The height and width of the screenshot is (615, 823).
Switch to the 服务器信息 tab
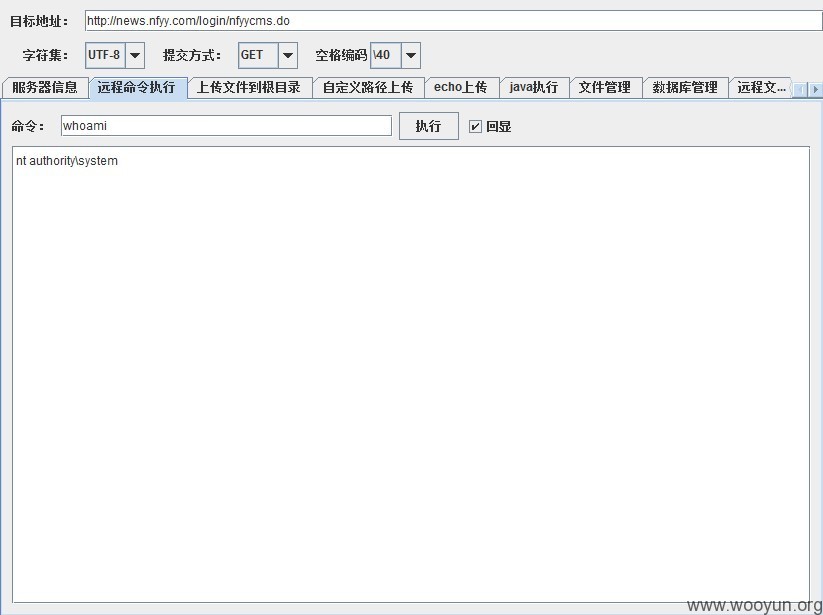coord(45,88)
